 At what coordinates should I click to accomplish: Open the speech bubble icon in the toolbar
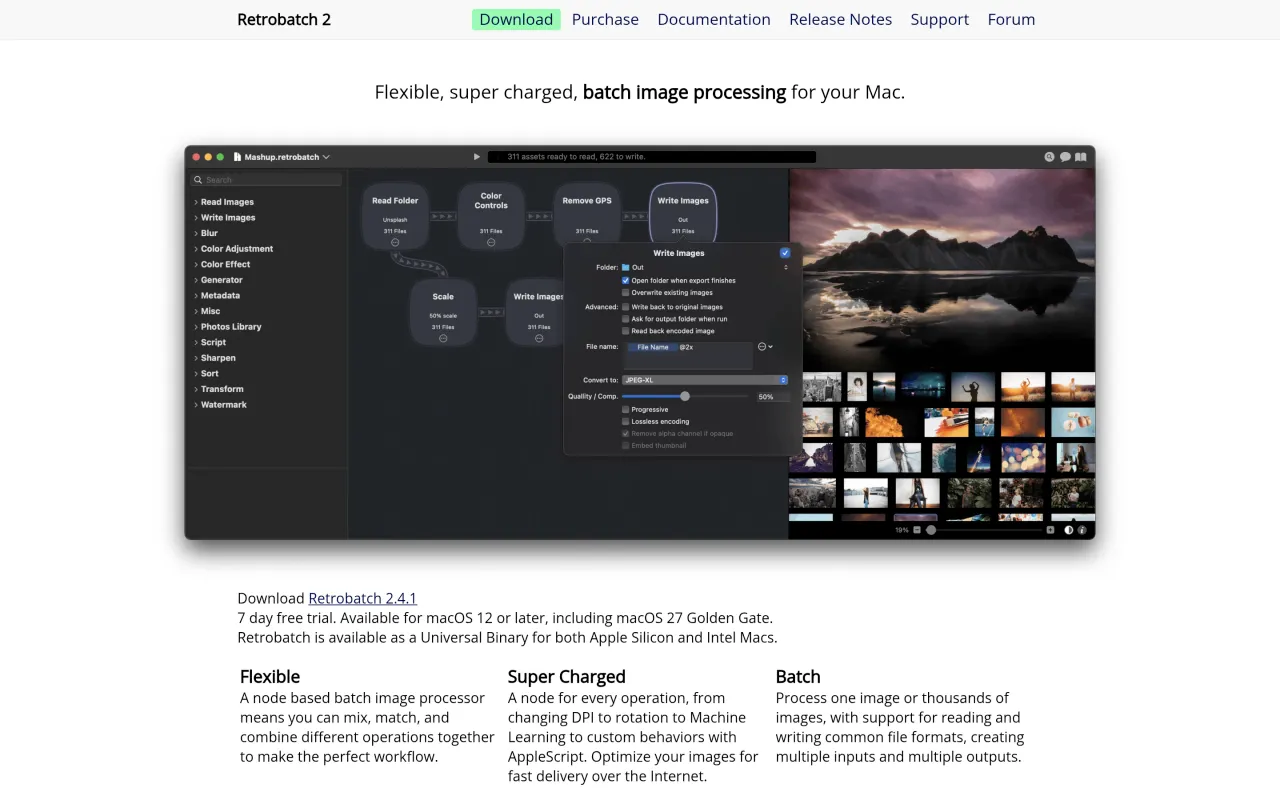1065,157
